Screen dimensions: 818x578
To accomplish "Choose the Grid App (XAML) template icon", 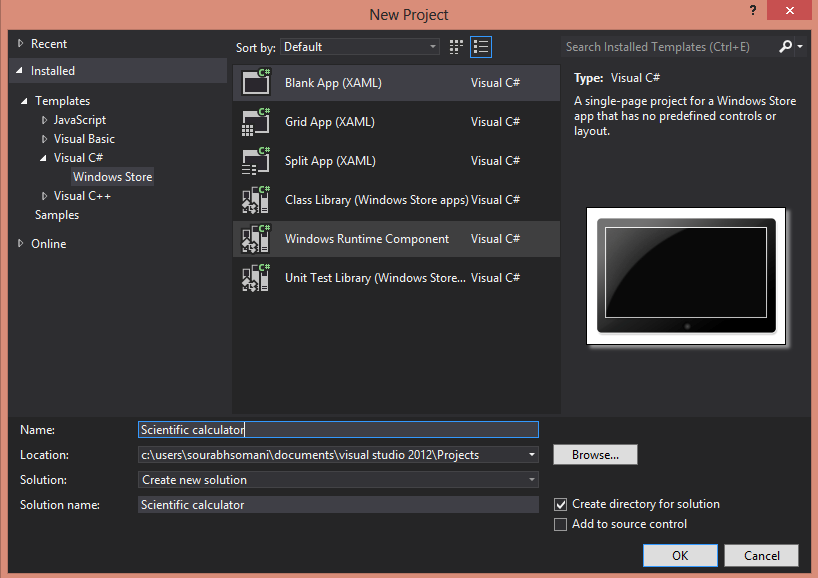I will coord(256,122).
